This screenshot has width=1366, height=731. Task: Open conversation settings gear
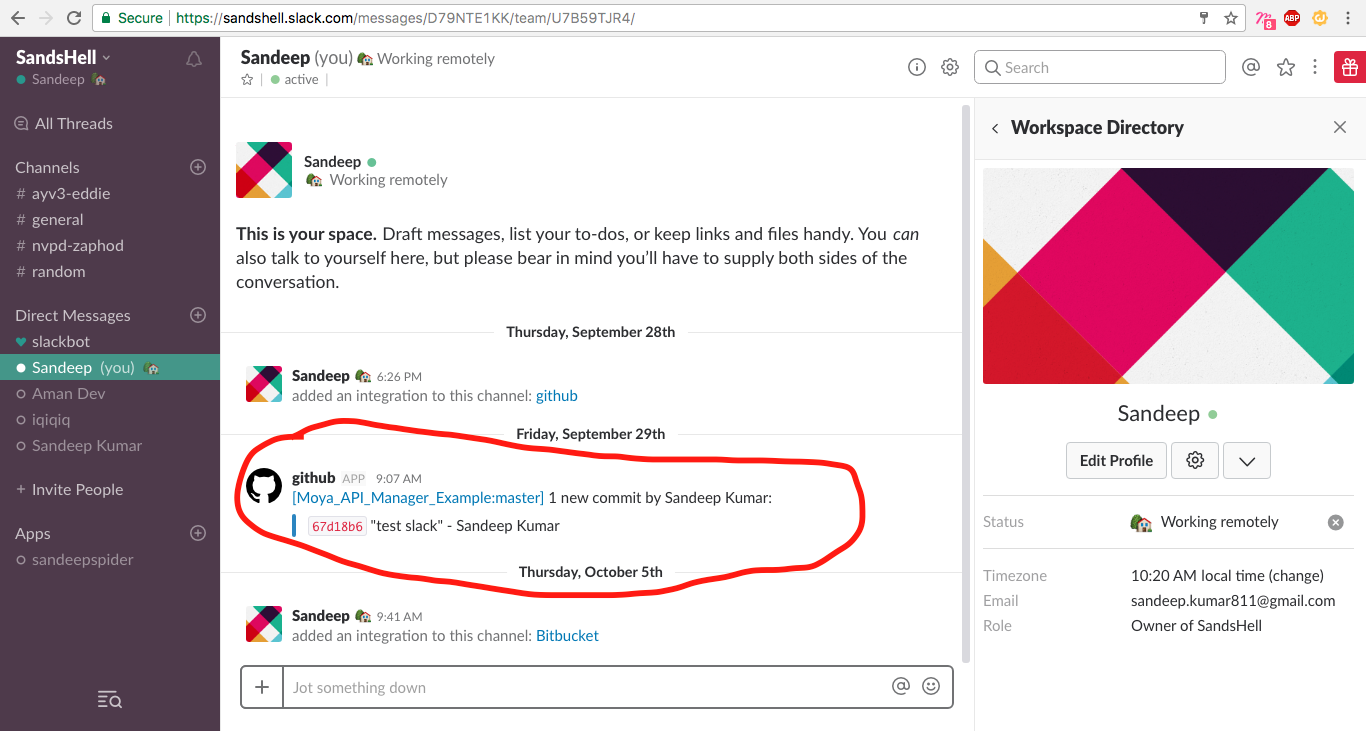950,67
